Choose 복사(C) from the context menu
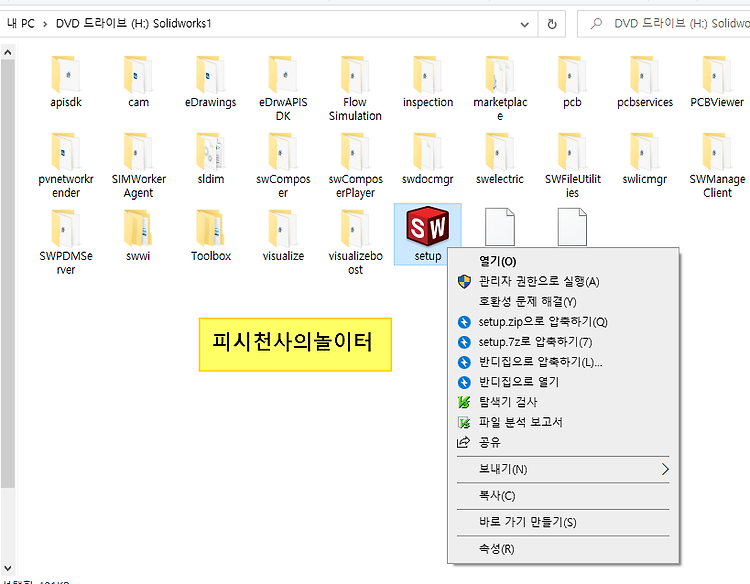This screenshot has height=584, width=750. (563, 496)
